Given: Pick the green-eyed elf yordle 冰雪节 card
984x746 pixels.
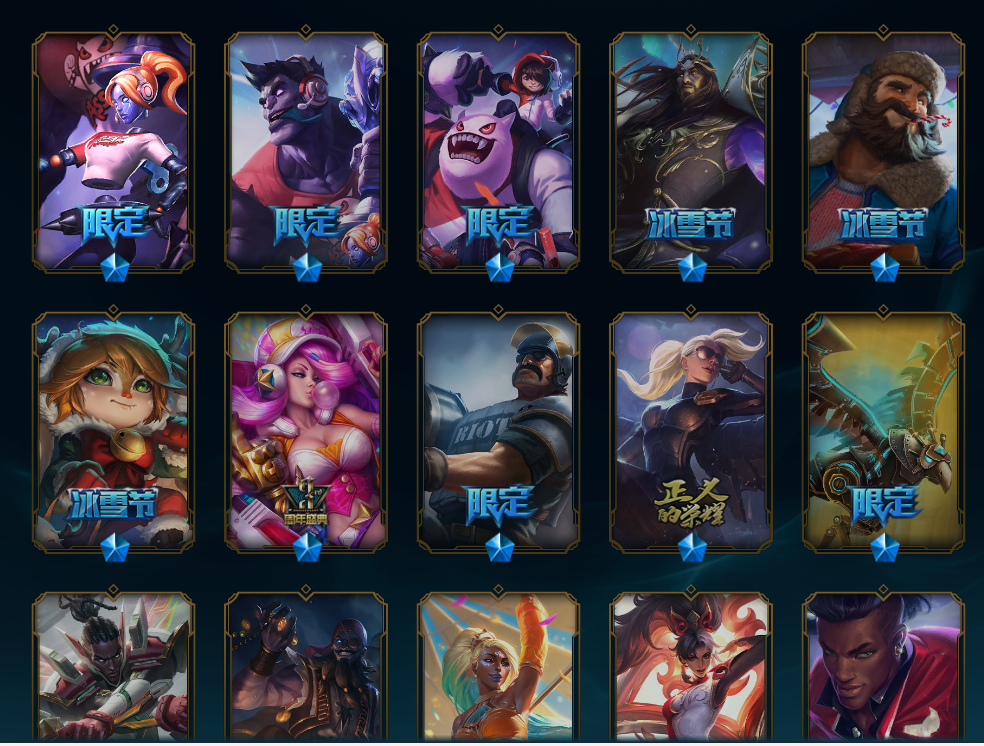Looking at the screenshot, I should click(114, 433).
